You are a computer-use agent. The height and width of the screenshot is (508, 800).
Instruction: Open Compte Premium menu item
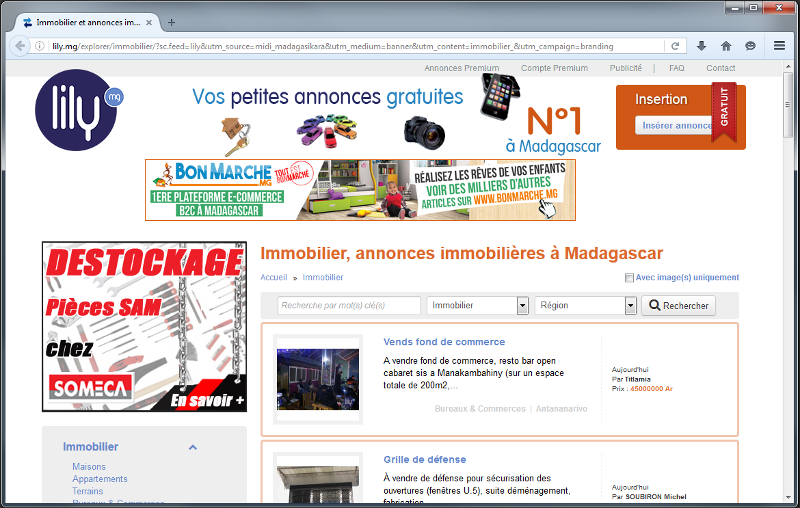click(x=554, y=68)
